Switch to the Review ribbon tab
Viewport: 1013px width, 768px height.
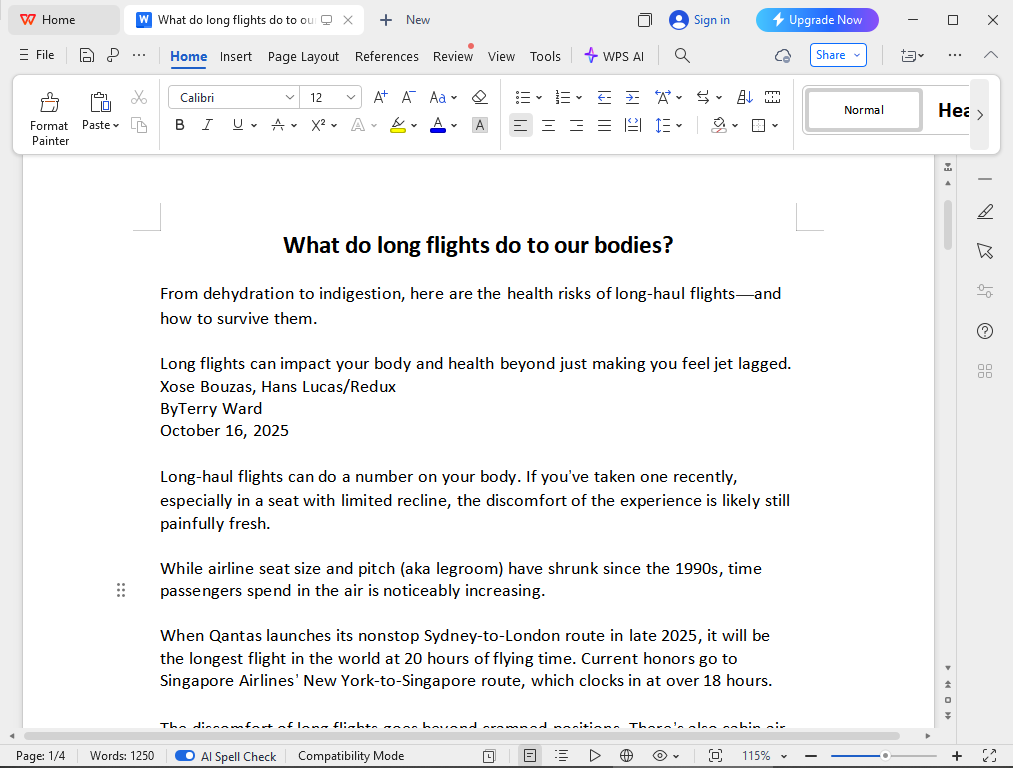click(452, 57)
